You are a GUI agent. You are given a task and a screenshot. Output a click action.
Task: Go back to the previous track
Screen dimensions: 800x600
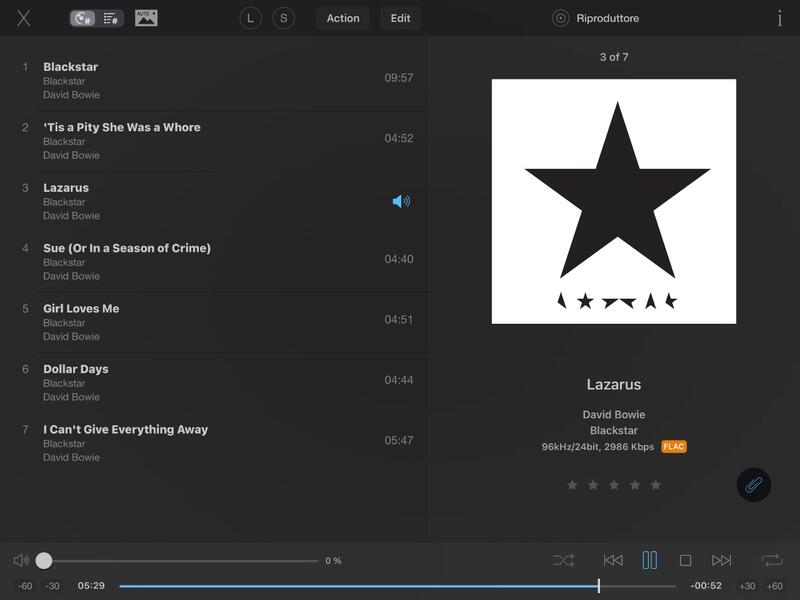pyautogui.click(x=613, y=561)
